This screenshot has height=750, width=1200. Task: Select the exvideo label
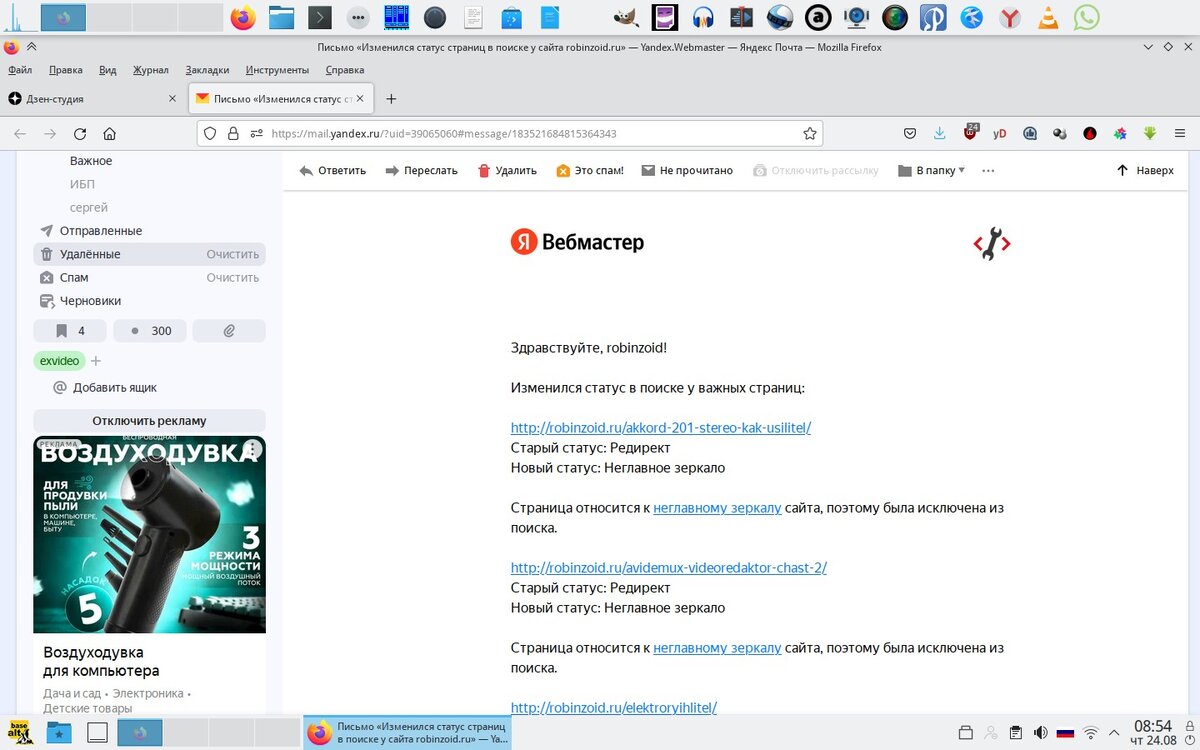click(60, 361)
